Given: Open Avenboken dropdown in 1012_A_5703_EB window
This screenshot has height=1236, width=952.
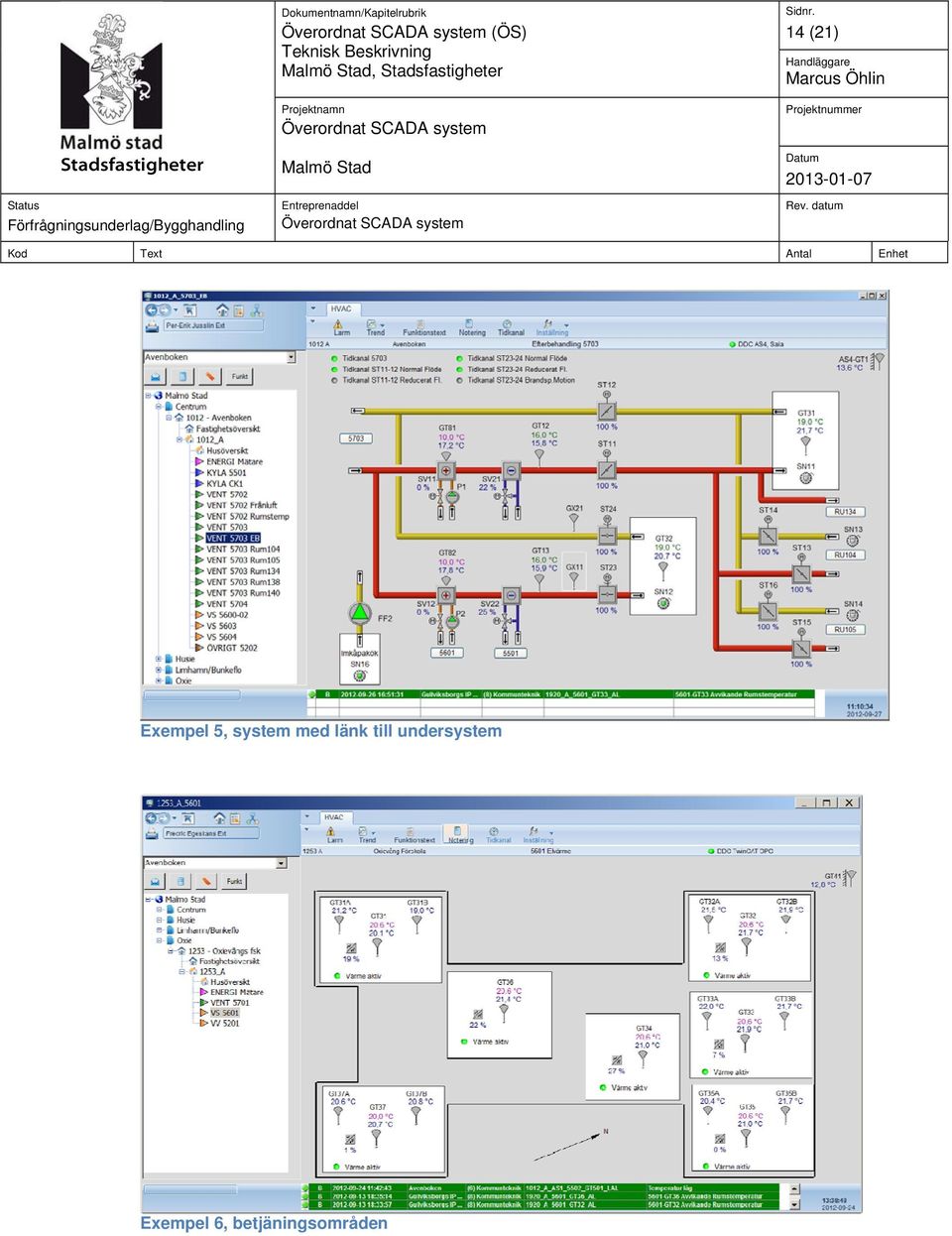Looking at the screenshot, I should tap(291, 357).
